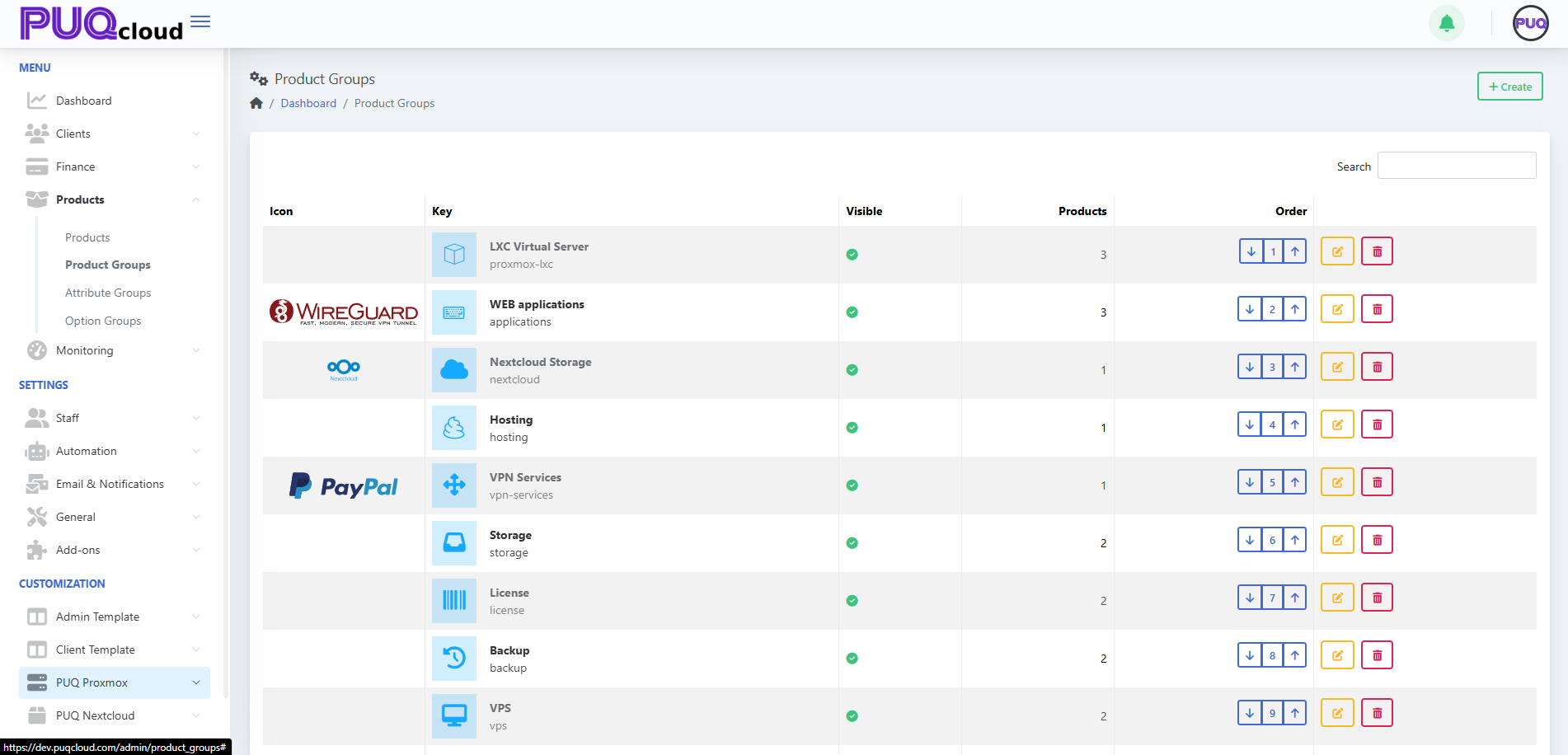This screenshot has height=755, width=1568.
Task: Open the PUQ user avatar menu
Action: pyautogui.click(x=1531, y=23)
